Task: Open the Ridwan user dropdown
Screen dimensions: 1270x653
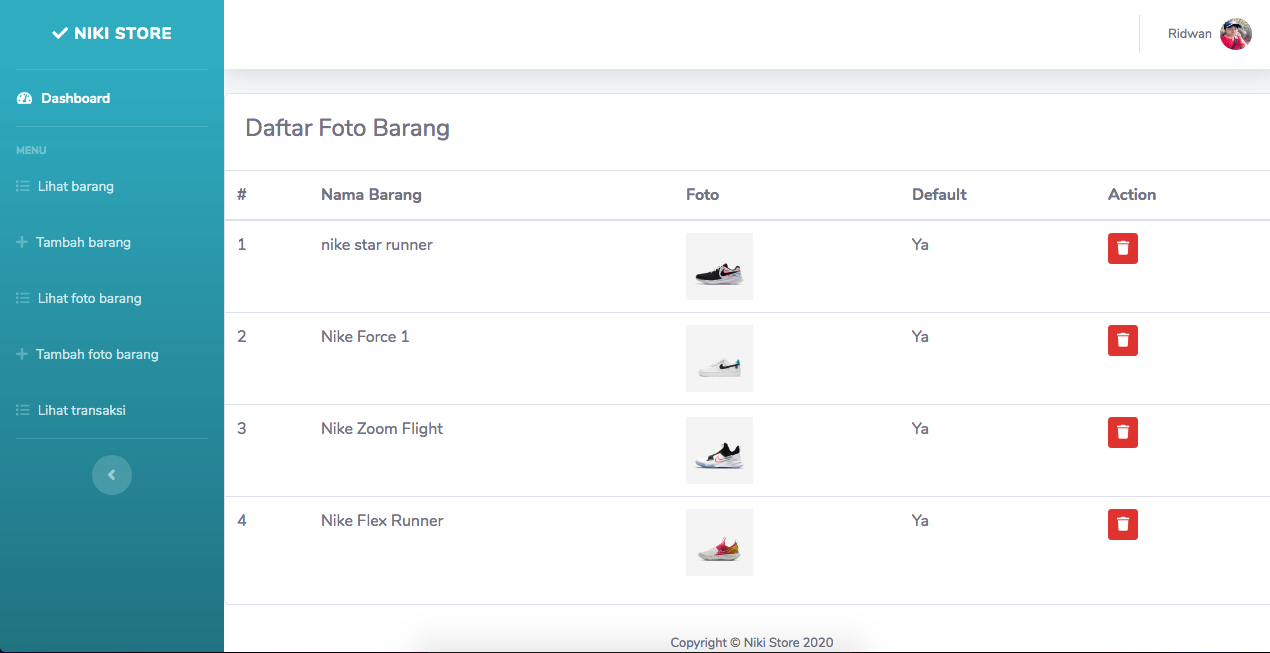Action: (x=1209, y=34)
